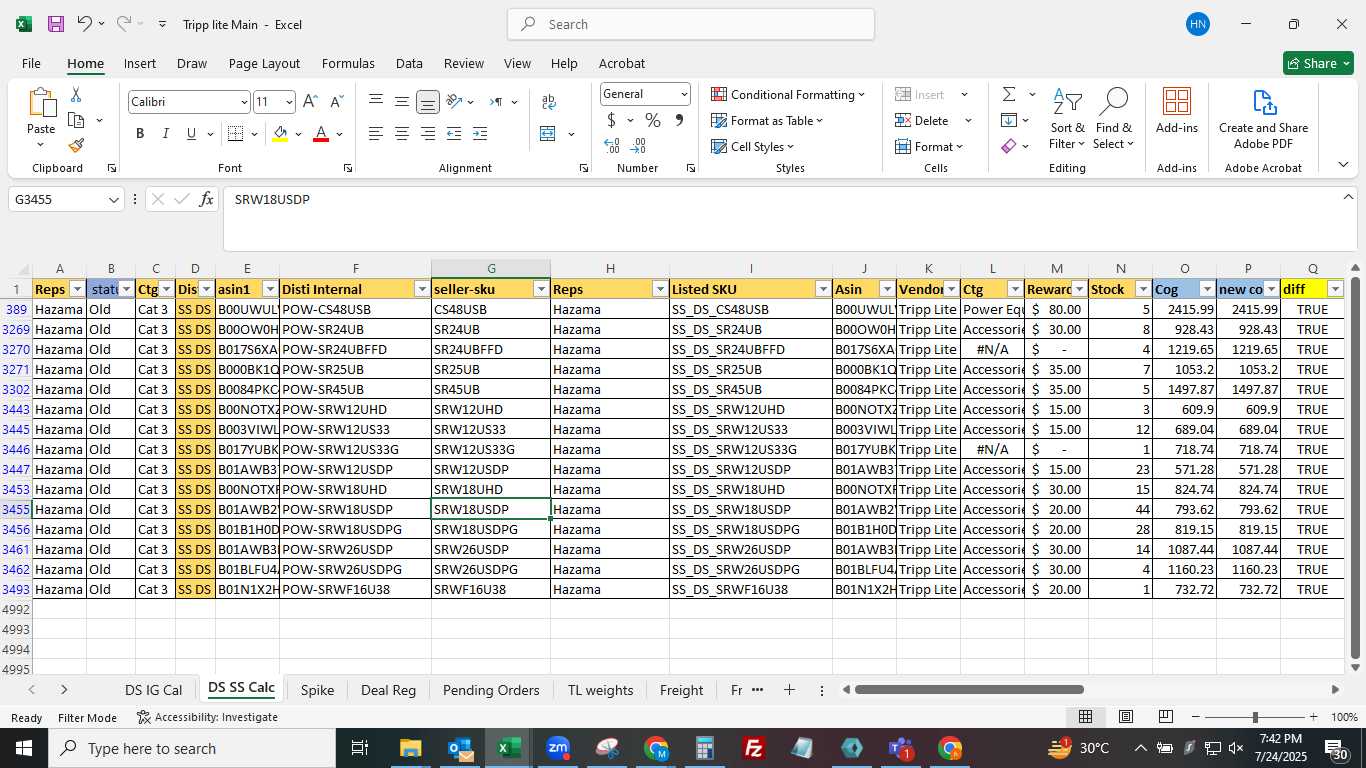Click Increase Indent icon
The image size is (1366, 768).
[480, 134]
